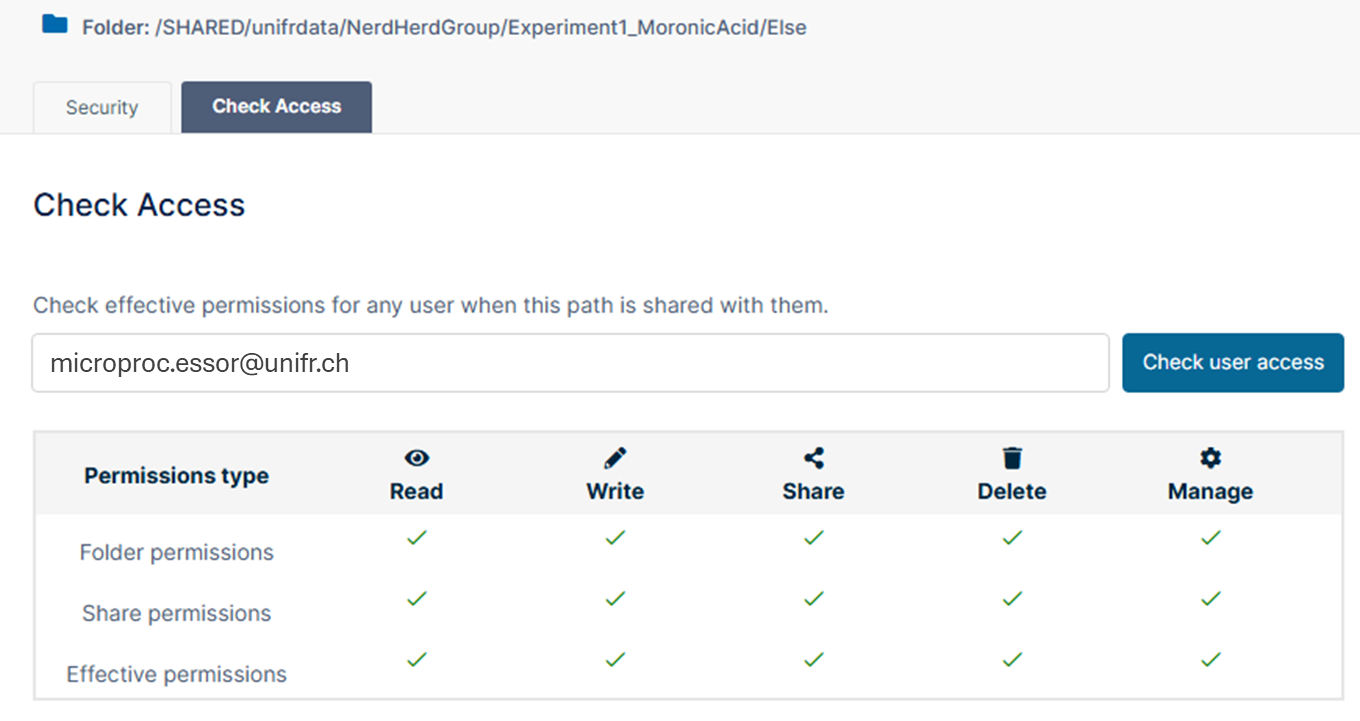Select the Check Access tab

[277, 107]
